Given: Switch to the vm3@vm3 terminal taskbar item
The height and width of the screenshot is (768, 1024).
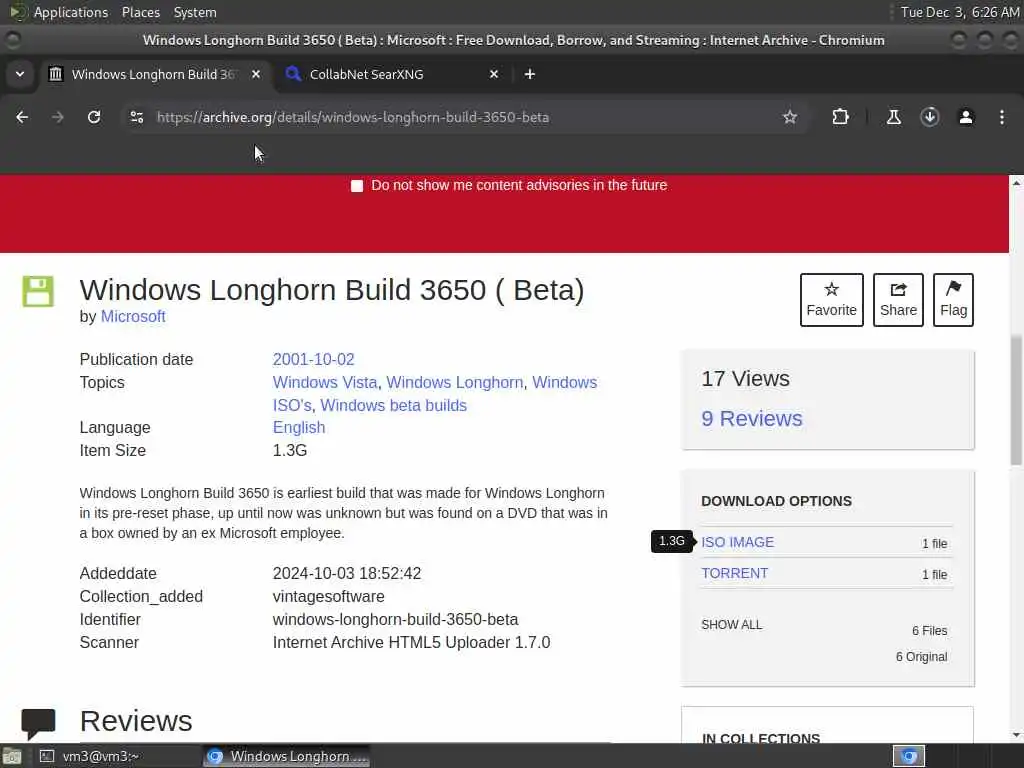Looking at the screenshot, I should point(118,756).
